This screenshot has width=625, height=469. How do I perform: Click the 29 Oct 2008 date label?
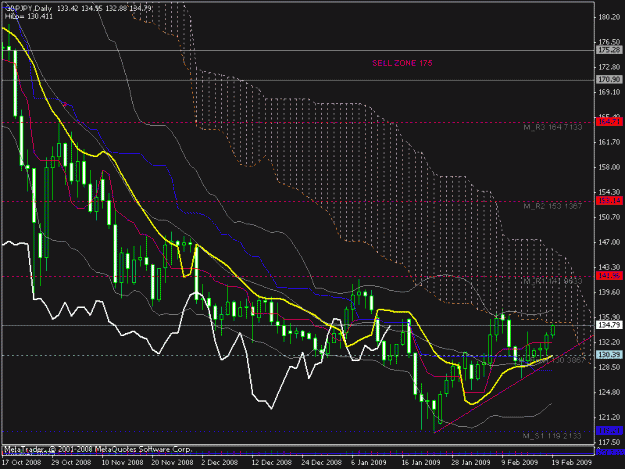coord(71,463)
